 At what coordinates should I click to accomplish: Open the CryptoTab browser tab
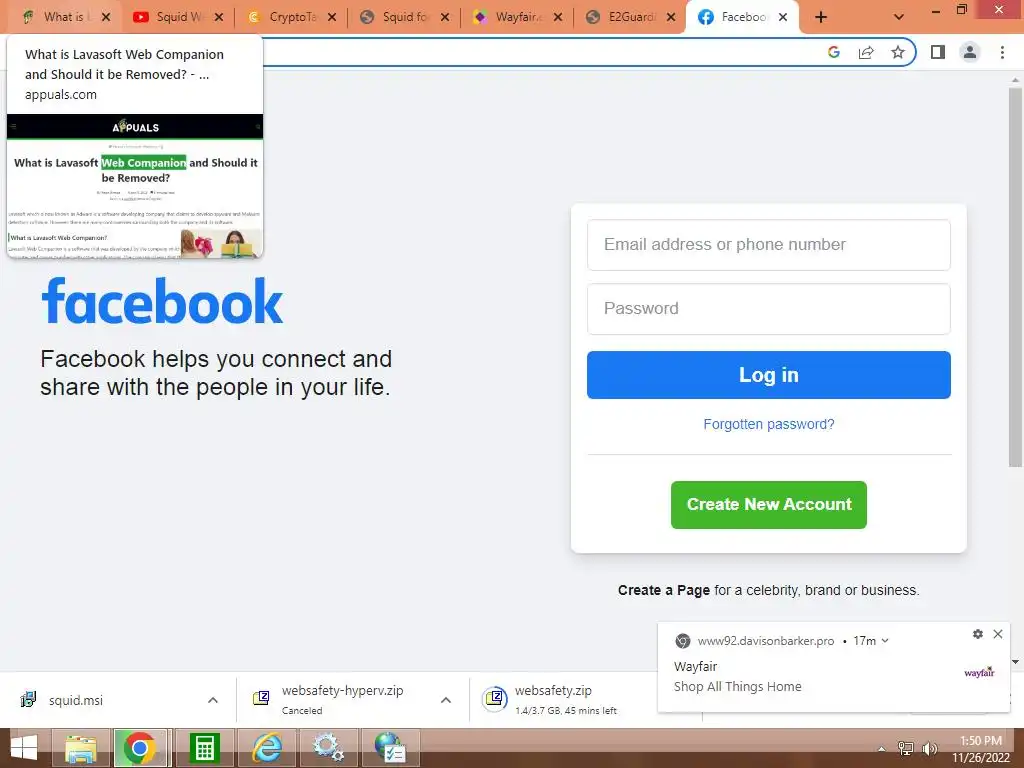coord(282,17)
